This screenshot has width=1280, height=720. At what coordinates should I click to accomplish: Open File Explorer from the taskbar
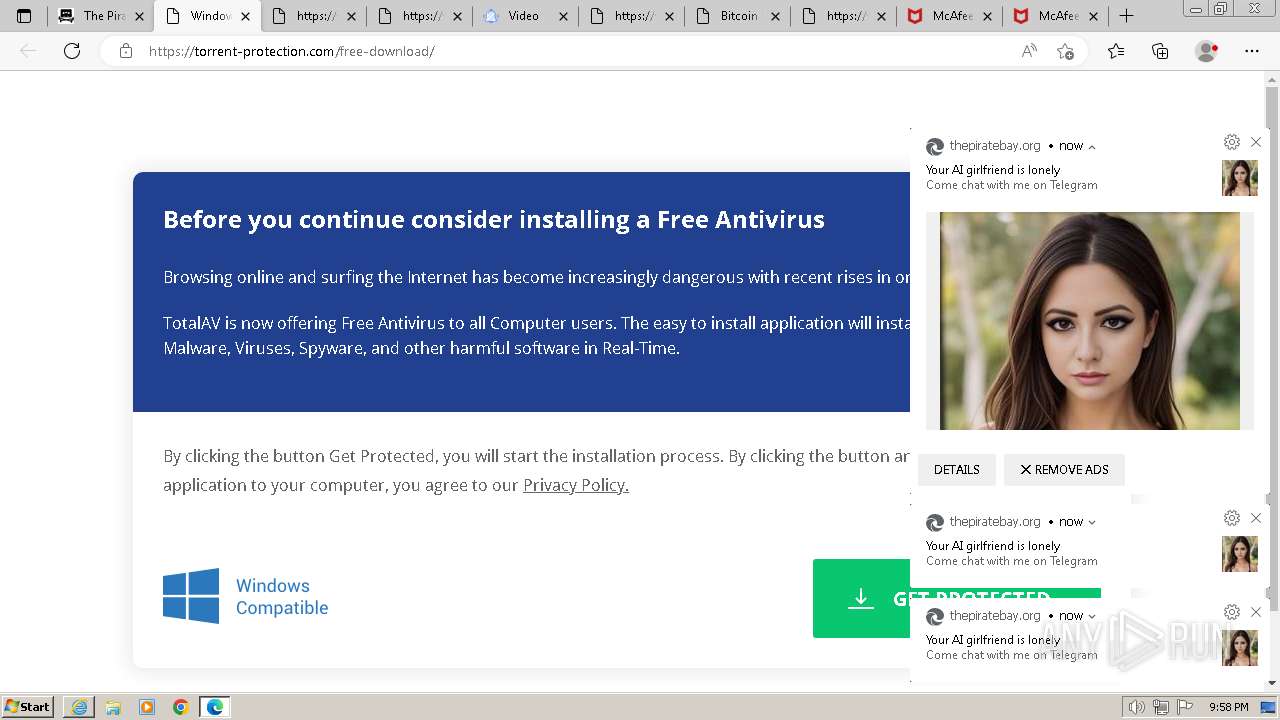(x=113, y=707)
